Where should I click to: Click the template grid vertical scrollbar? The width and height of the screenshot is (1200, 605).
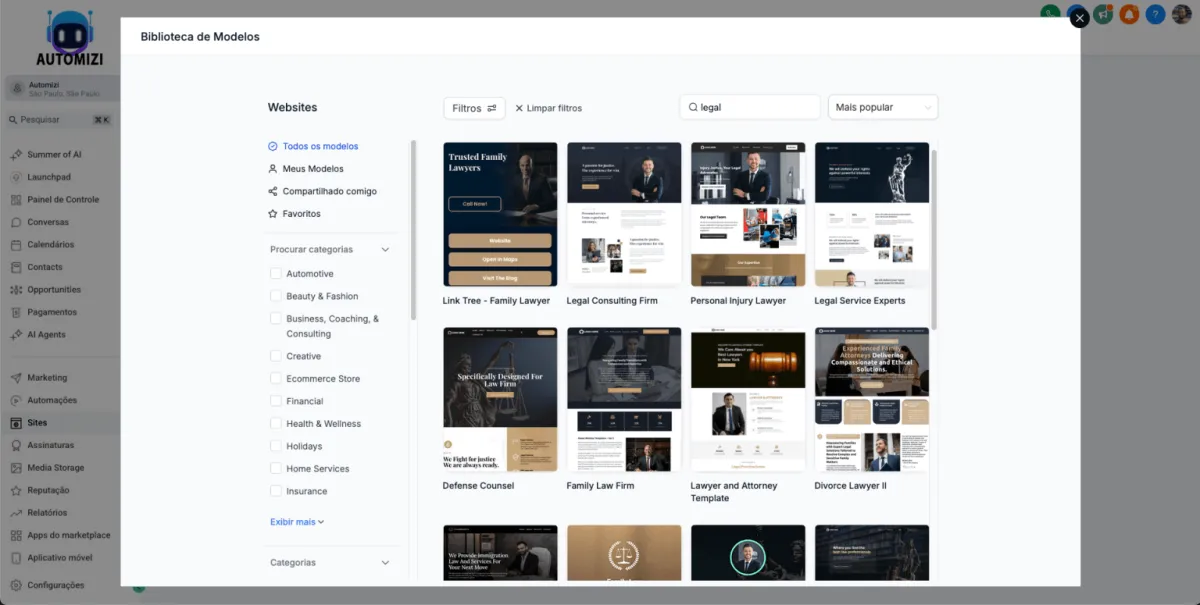tap(934, 240)
